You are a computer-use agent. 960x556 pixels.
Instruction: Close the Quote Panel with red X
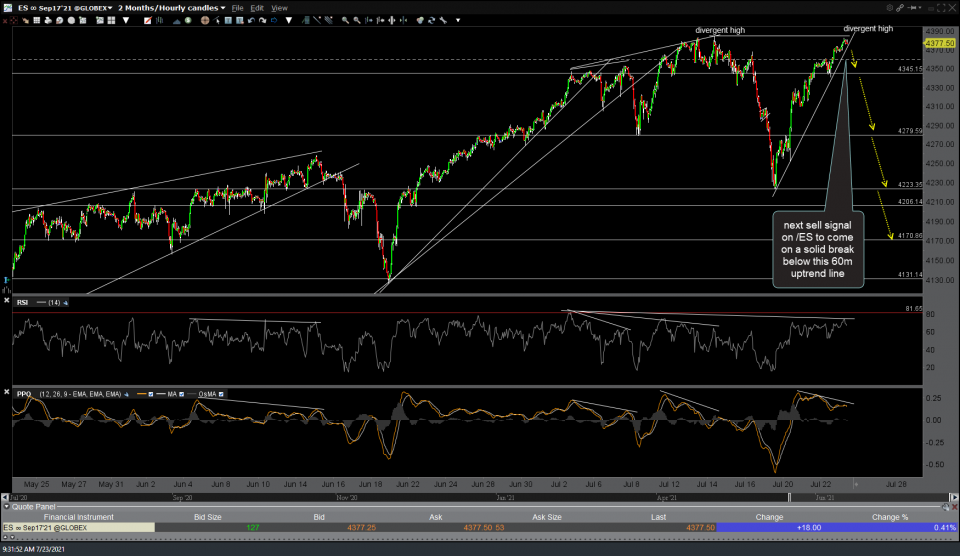[x=954, y=507]
